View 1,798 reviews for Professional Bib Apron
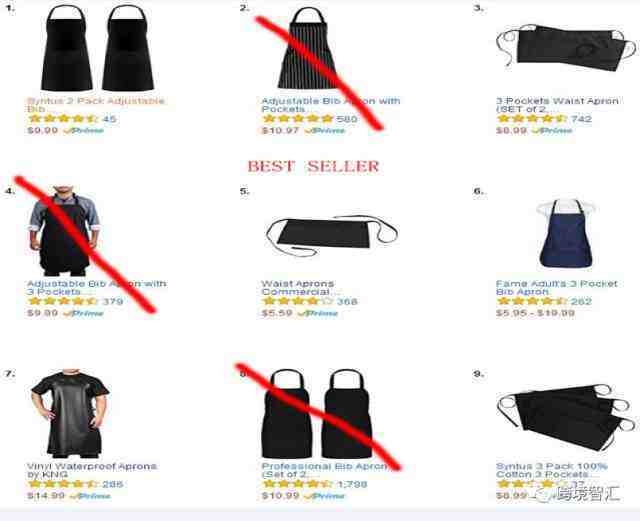640x521 pixels. click(x=352, y=484)
